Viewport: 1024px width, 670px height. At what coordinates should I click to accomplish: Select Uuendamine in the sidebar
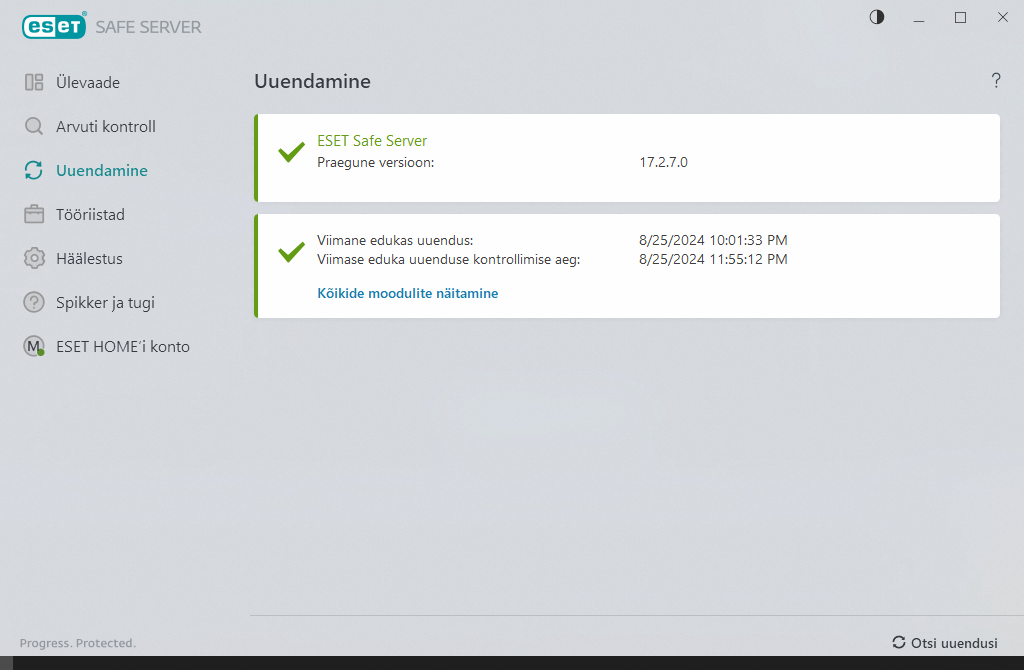102,170
